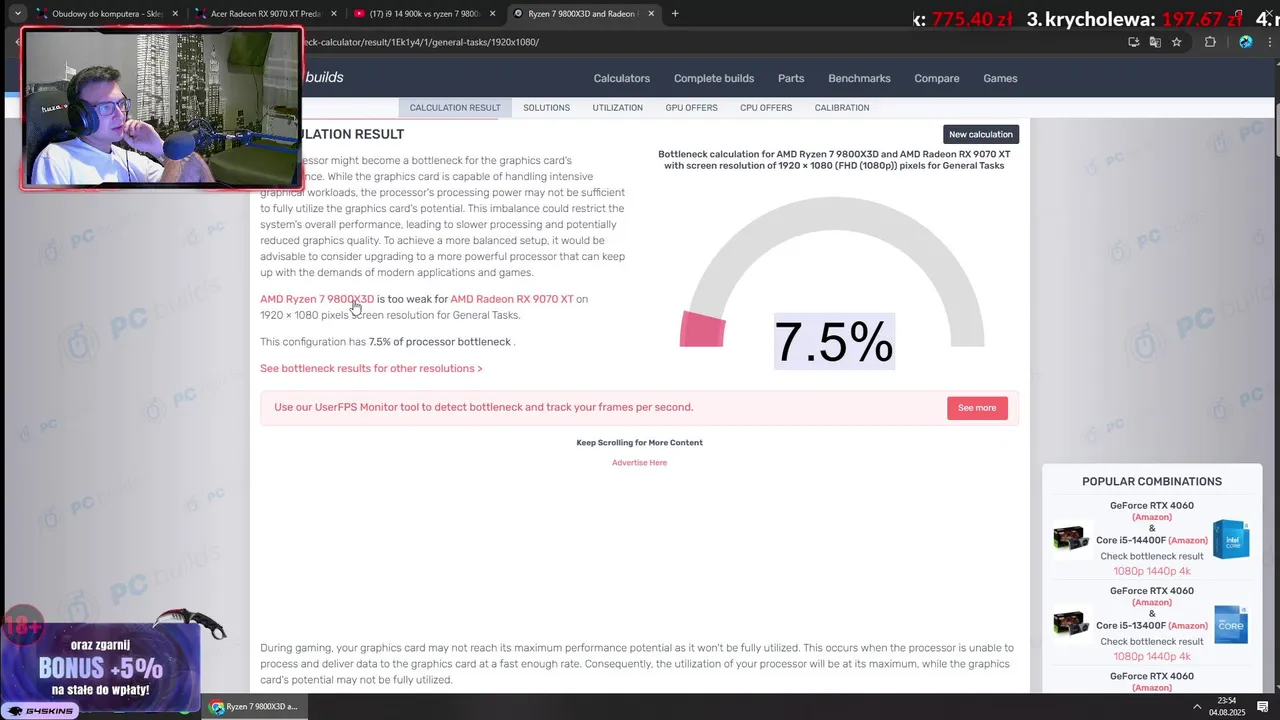The height and width of the screenshot is (720, 1280).
Task: Open Amazon link beside Core i5-13400F
Action: 1188,626
